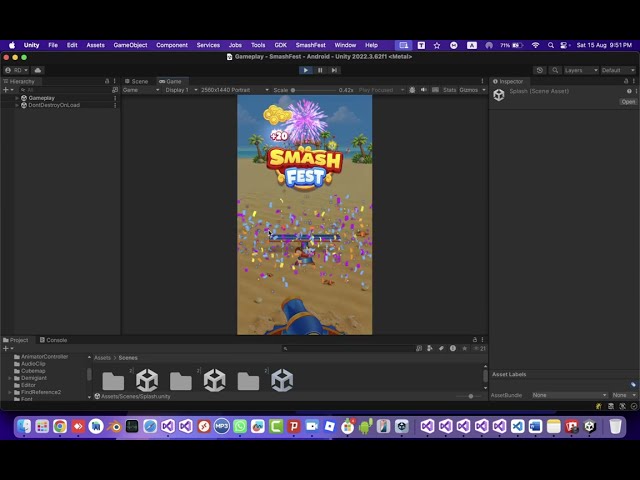Expand the Demigiant folder
Screen dimensions: 640x480
10,378
